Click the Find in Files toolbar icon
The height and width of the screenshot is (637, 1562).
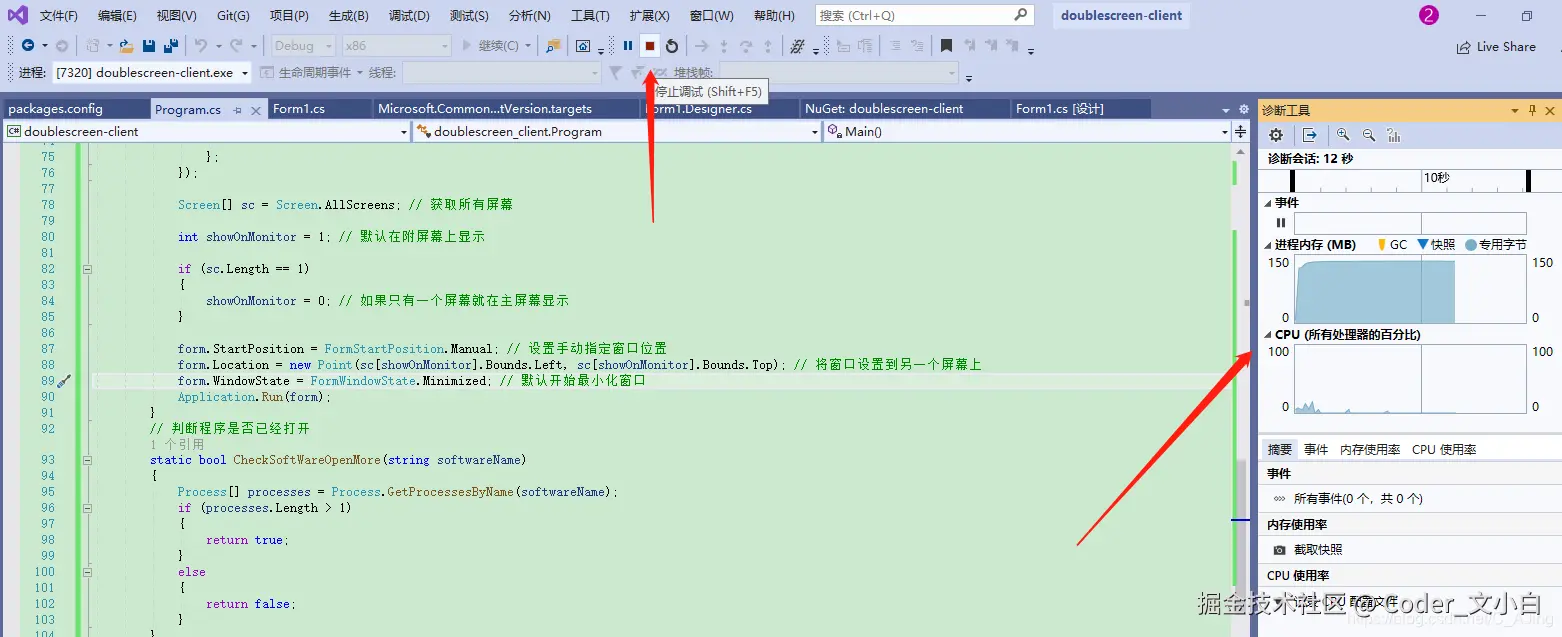point(553,46)
